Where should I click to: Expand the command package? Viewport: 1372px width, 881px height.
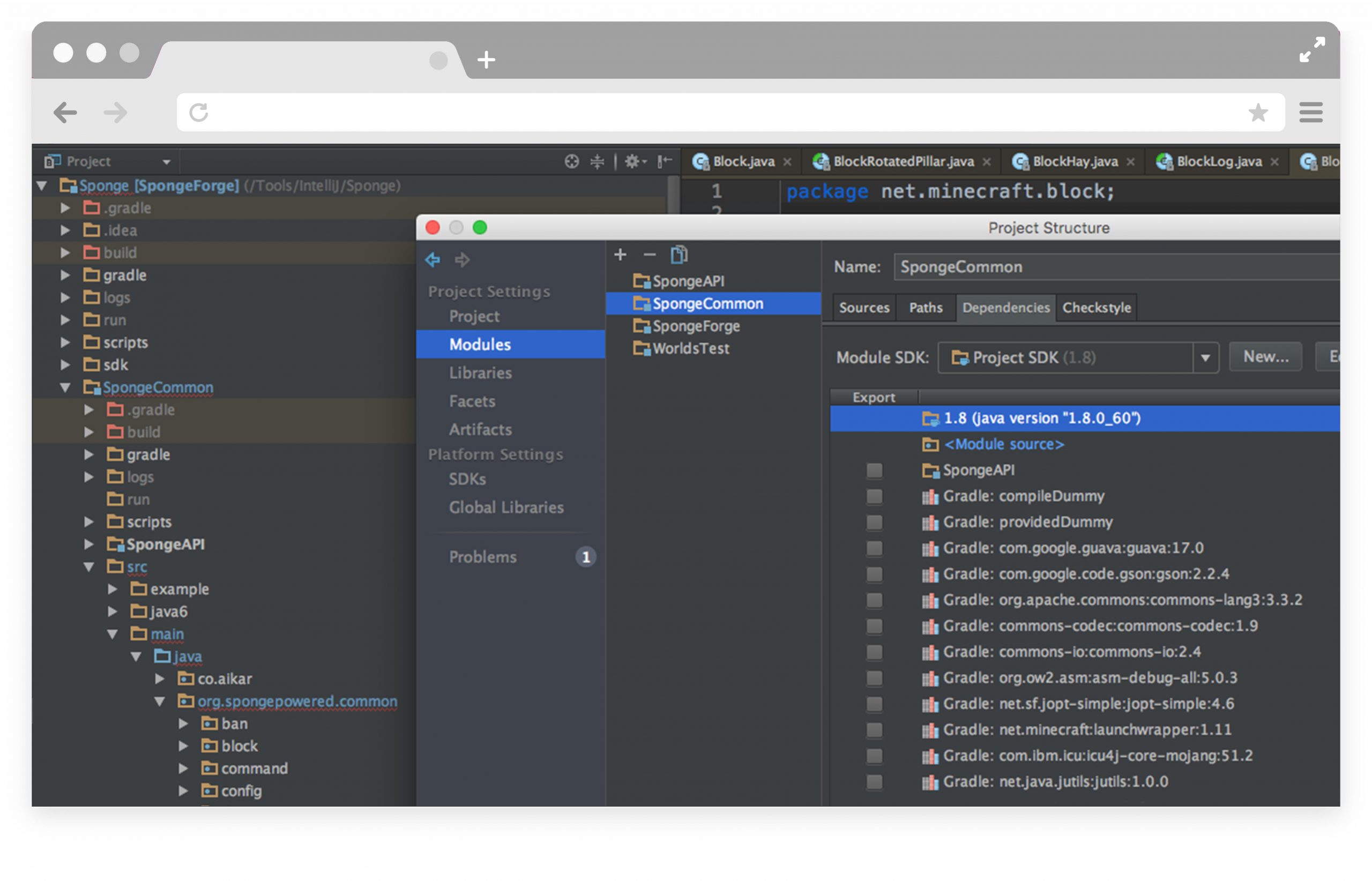[184, 769]
